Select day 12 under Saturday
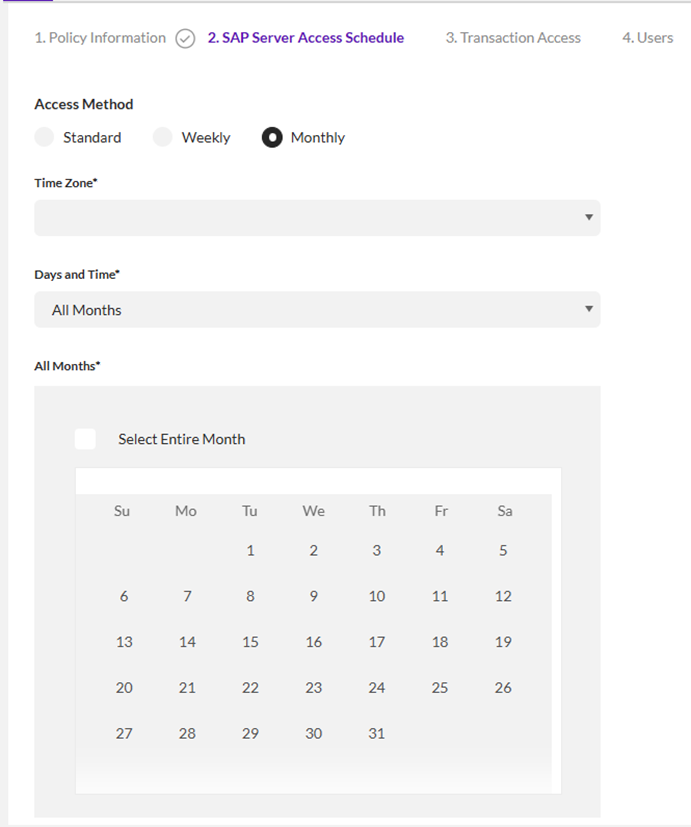 [x=503, y=596]
